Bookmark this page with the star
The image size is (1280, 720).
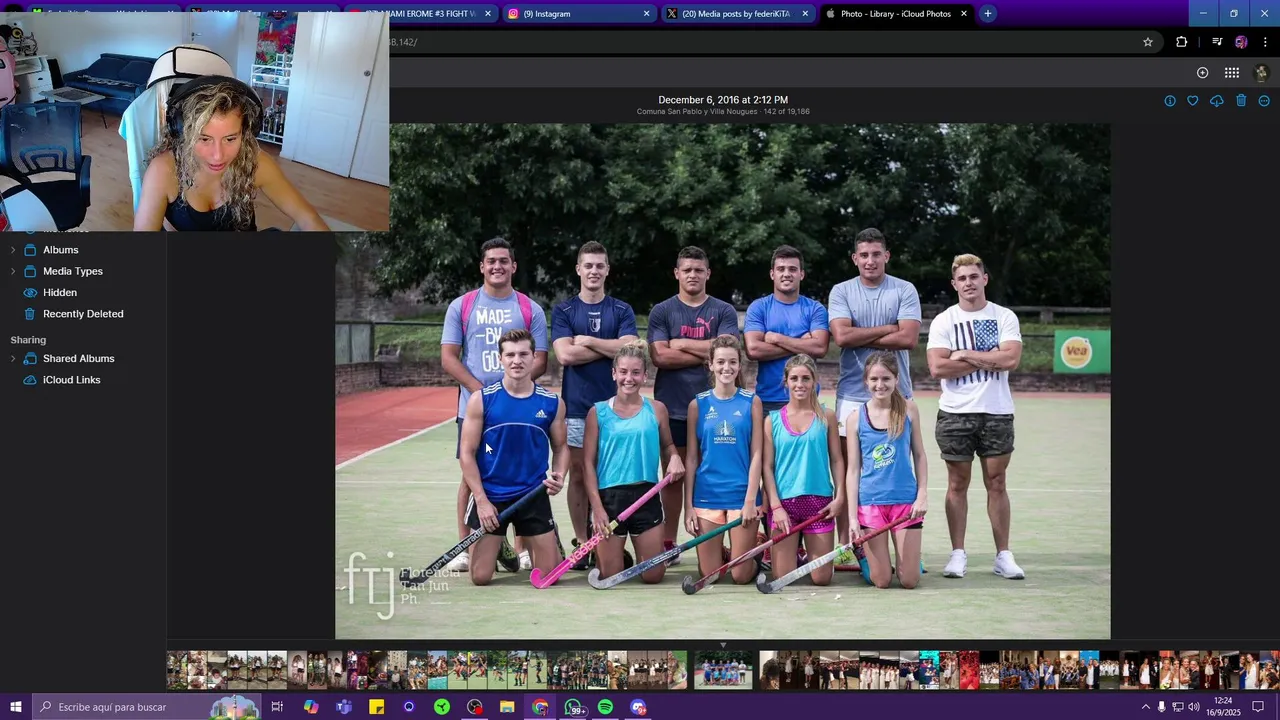[1148, 42]
